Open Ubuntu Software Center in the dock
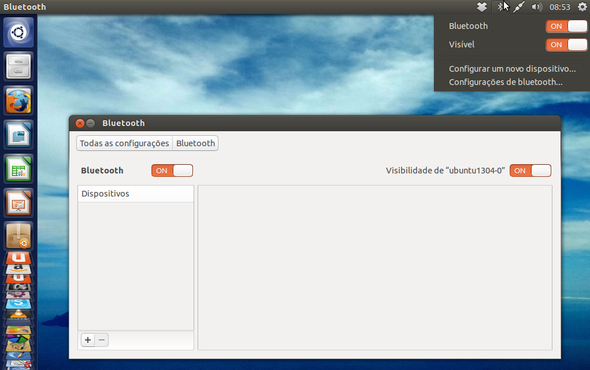 (x=18, y=236)
